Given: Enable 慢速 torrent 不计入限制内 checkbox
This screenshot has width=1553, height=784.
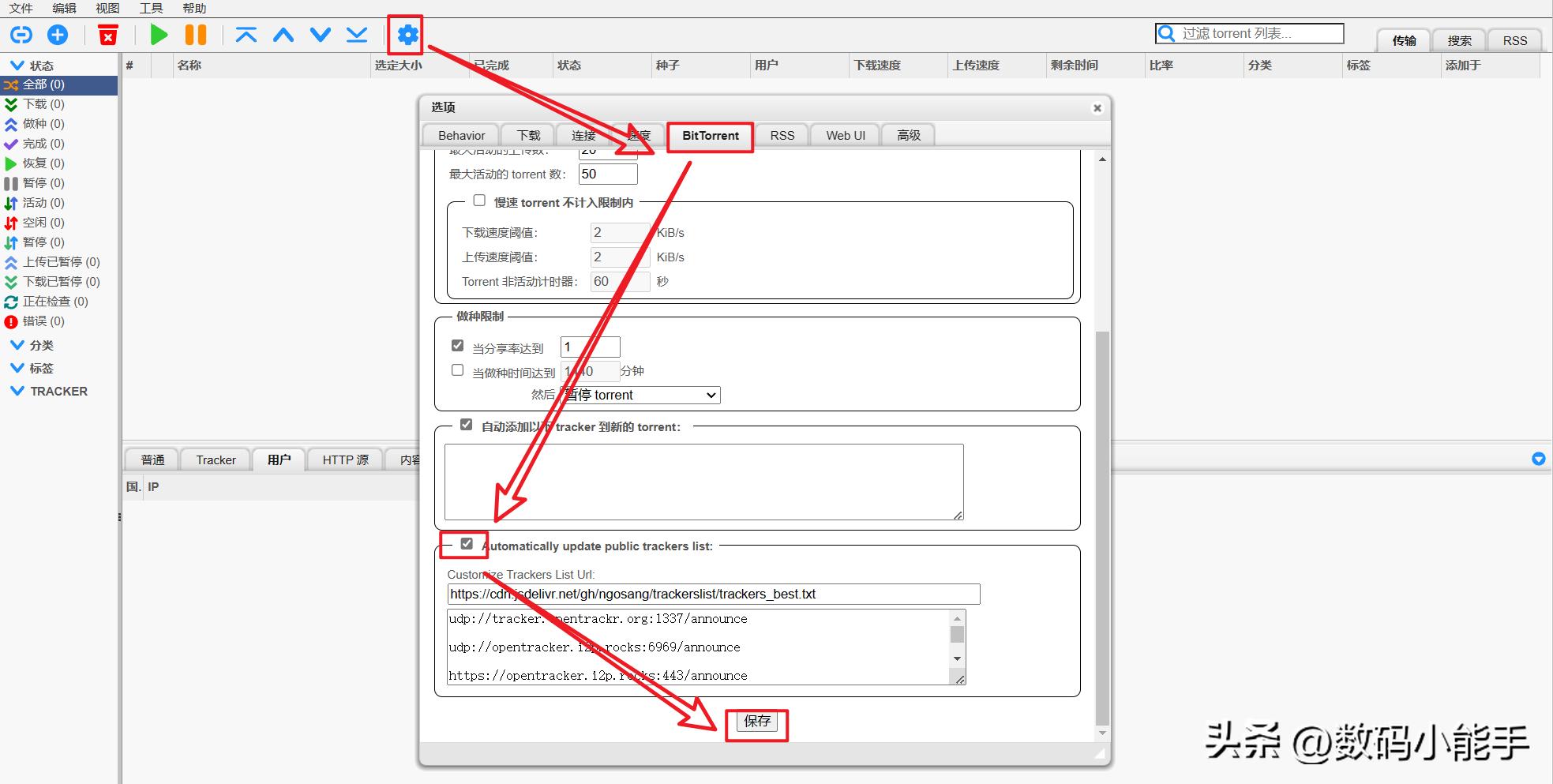Looking at the screenshot, I should [x=479, y=201].
